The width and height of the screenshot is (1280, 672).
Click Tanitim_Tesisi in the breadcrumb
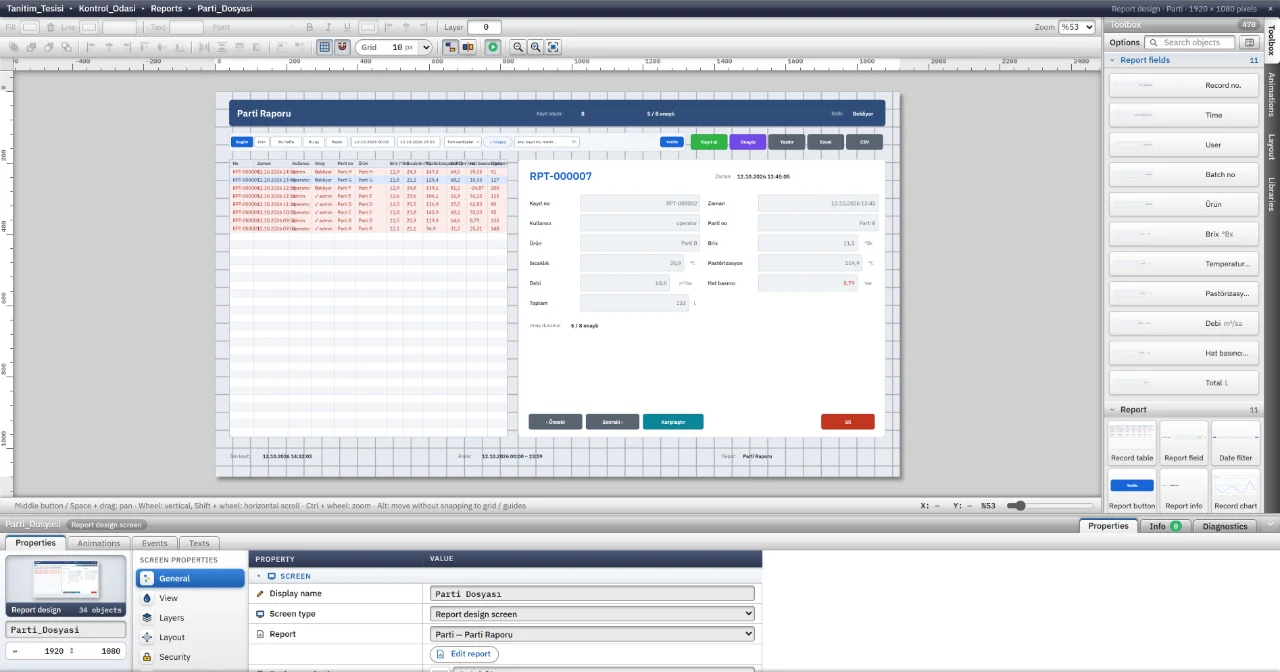(x=35, y=8)
